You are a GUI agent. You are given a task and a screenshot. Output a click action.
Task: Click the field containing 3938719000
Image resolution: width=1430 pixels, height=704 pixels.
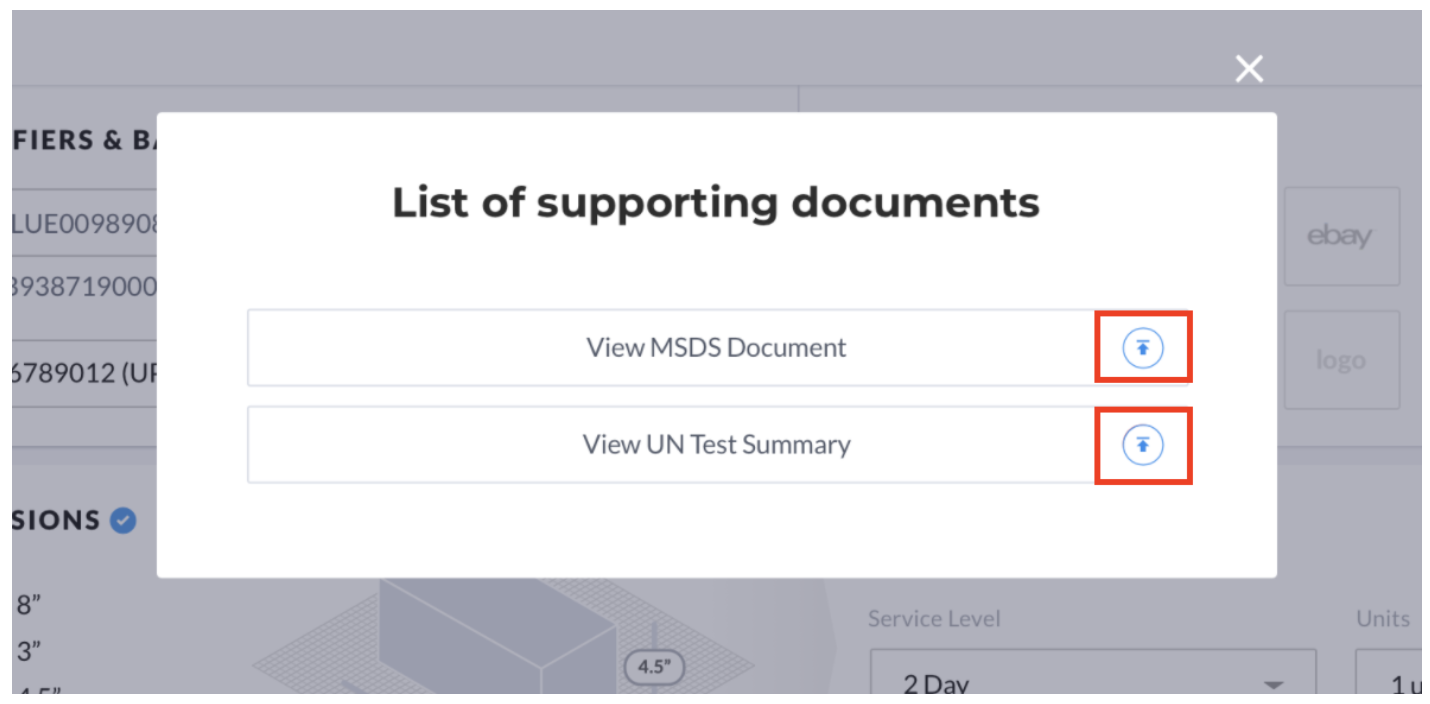[85, 288]
